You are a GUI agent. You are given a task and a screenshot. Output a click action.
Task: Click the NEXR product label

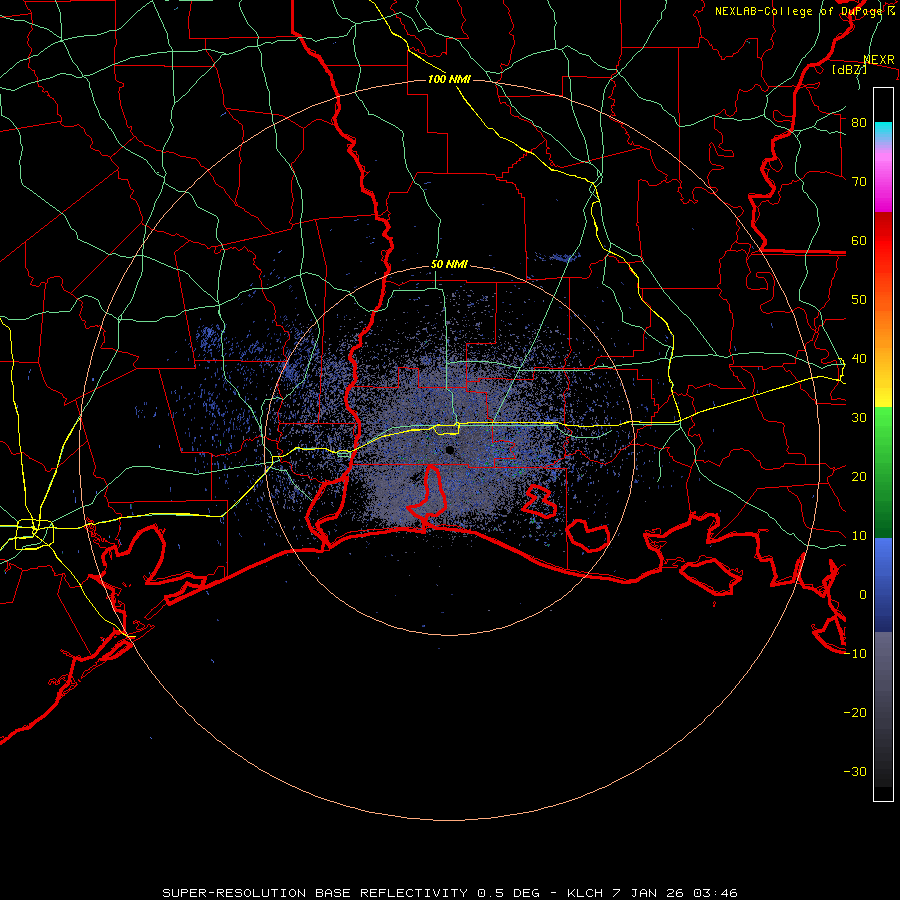(879, 60)
